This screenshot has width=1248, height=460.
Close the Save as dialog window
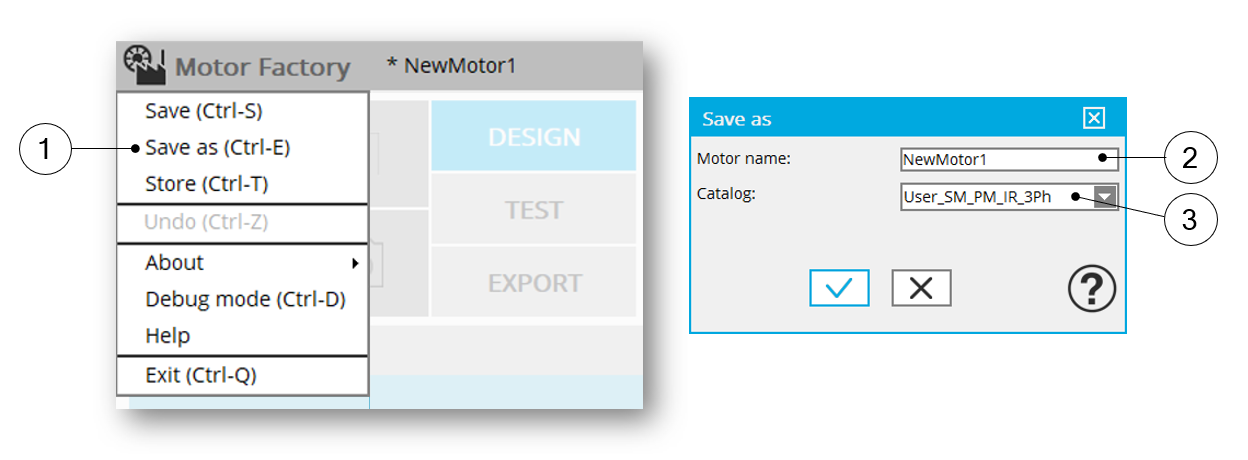click(x=1094, y=119)
